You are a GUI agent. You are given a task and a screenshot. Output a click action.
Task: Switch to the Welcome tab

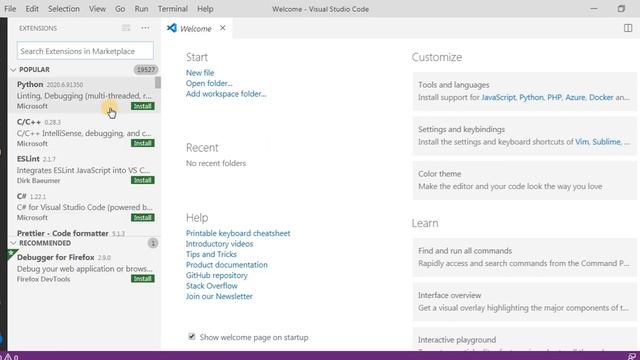tap(196, 29)
